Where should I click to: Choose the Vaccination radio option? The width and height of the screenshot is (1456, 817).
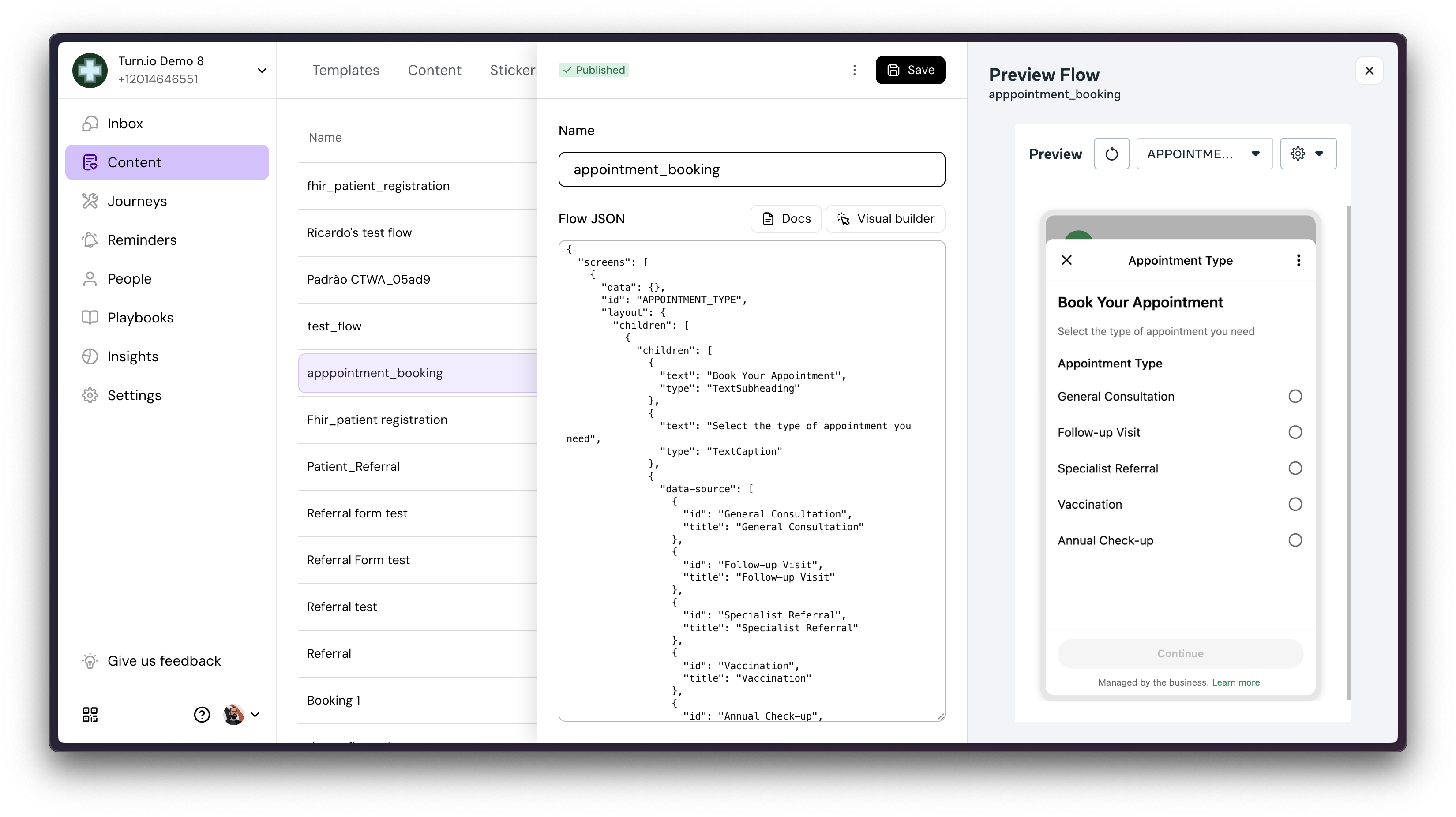(x=1295, y=505)
